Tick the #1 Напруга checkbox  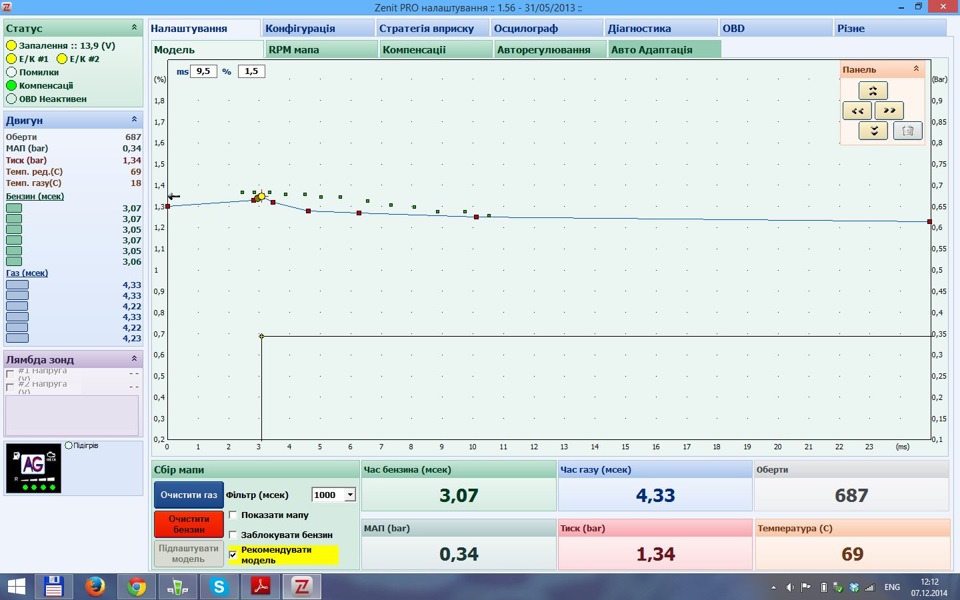click(x=10, y=374)
